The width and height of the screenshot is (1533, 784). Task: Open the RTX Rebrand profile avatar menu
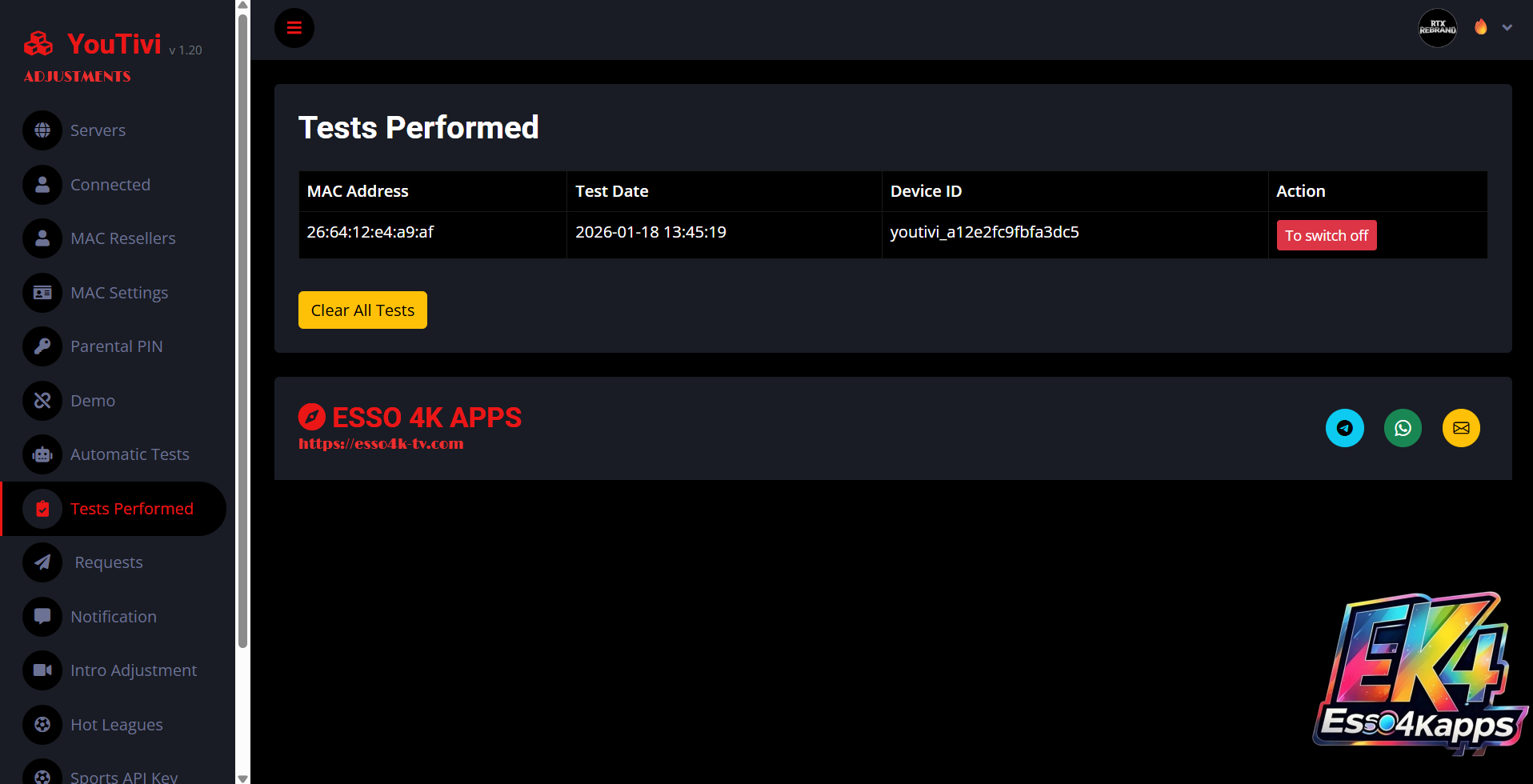(1437, 28)
